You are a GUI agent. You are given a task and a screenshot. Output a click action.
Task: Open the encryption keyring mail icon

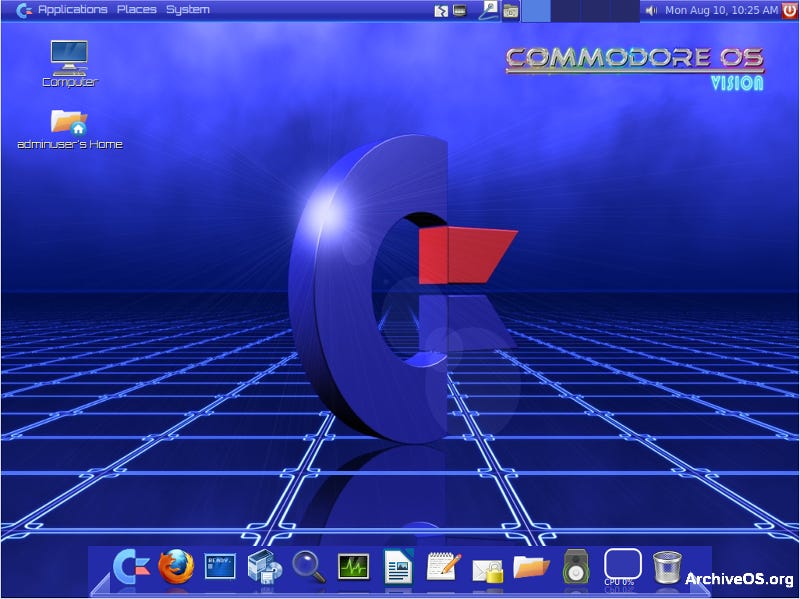click(489, 569)
